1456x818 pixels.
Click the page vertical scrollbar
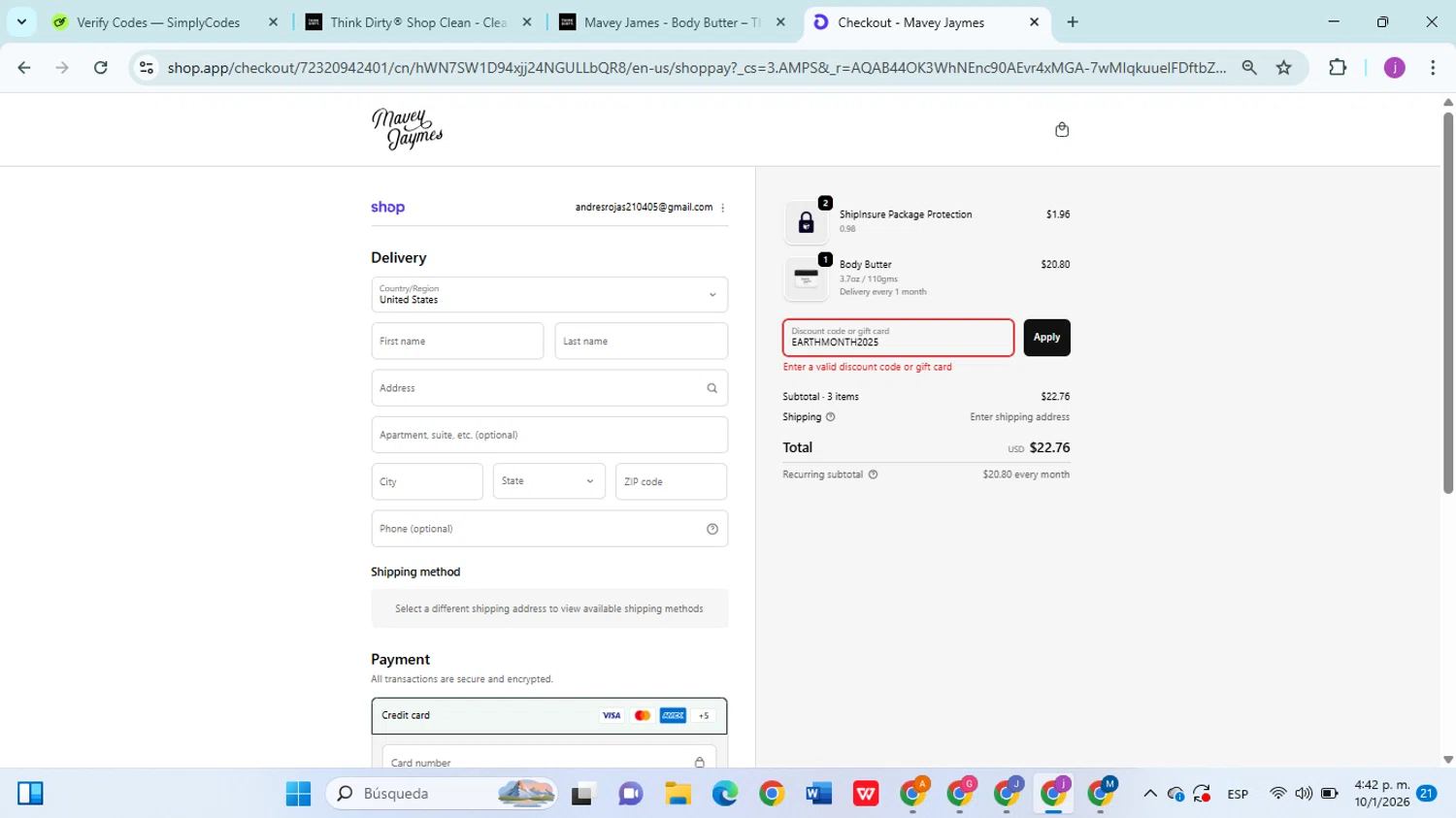[x=1447, y=303]
